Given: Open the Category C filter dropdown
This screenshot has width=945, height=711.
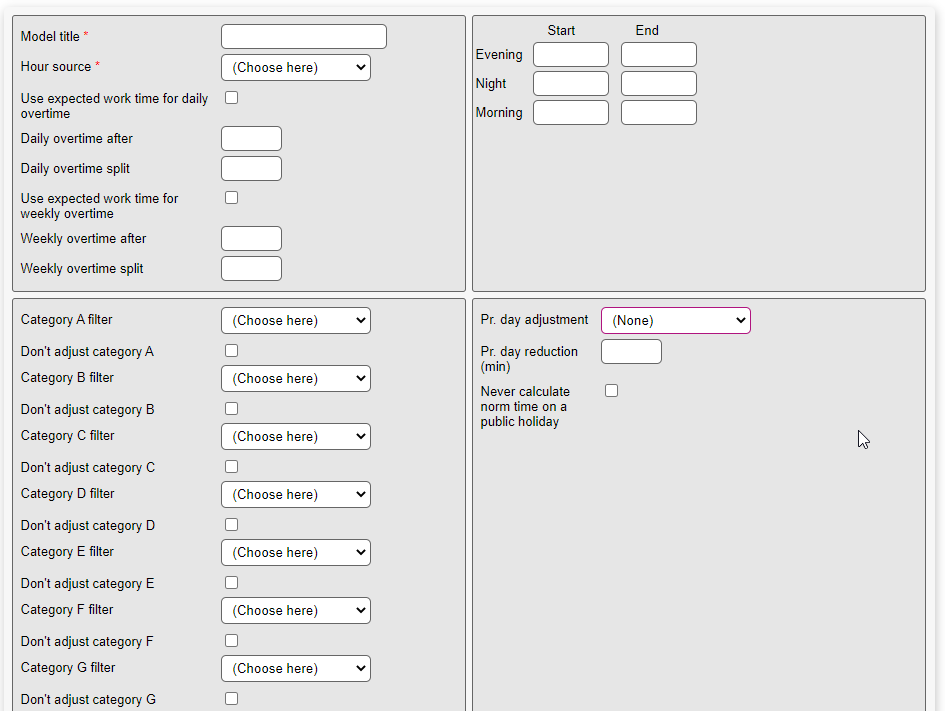Looking at the screenshot, I should click(x=295, y=437).
